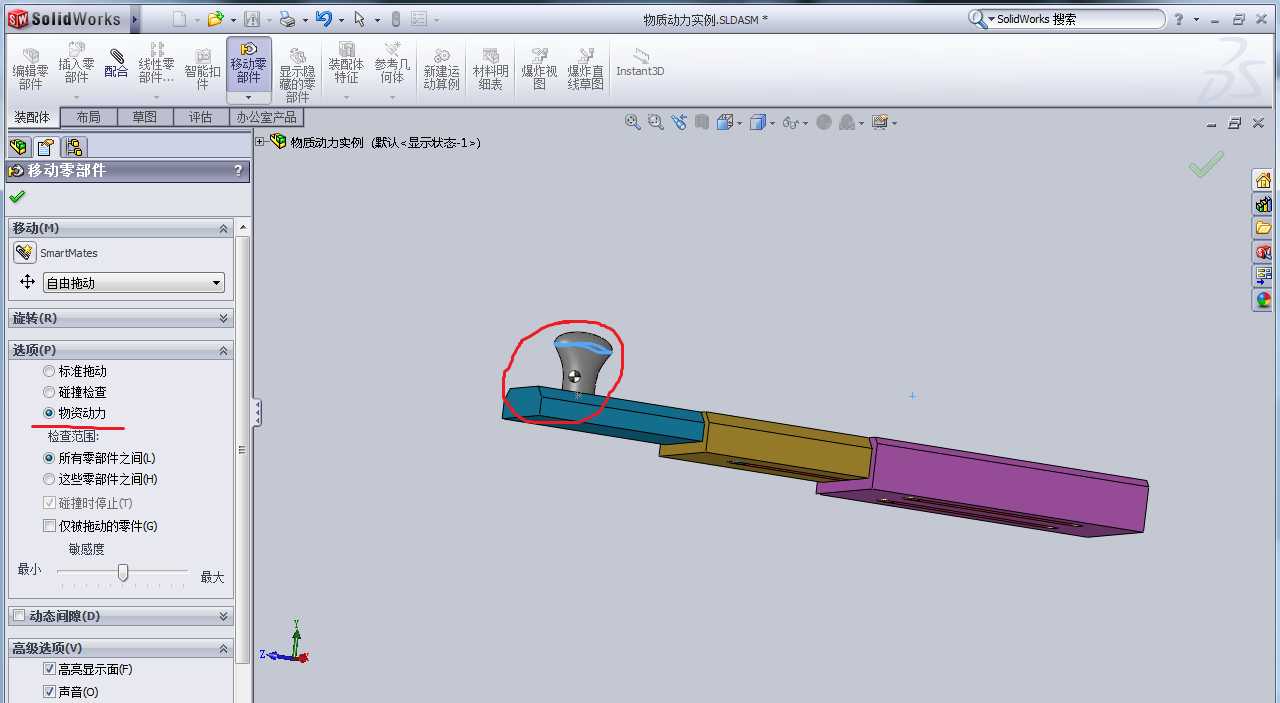Image resolution: width=1280 pixels, height=703 pixels.
Task: Select the 标准拖动 radio option
Action: (49, 371)
